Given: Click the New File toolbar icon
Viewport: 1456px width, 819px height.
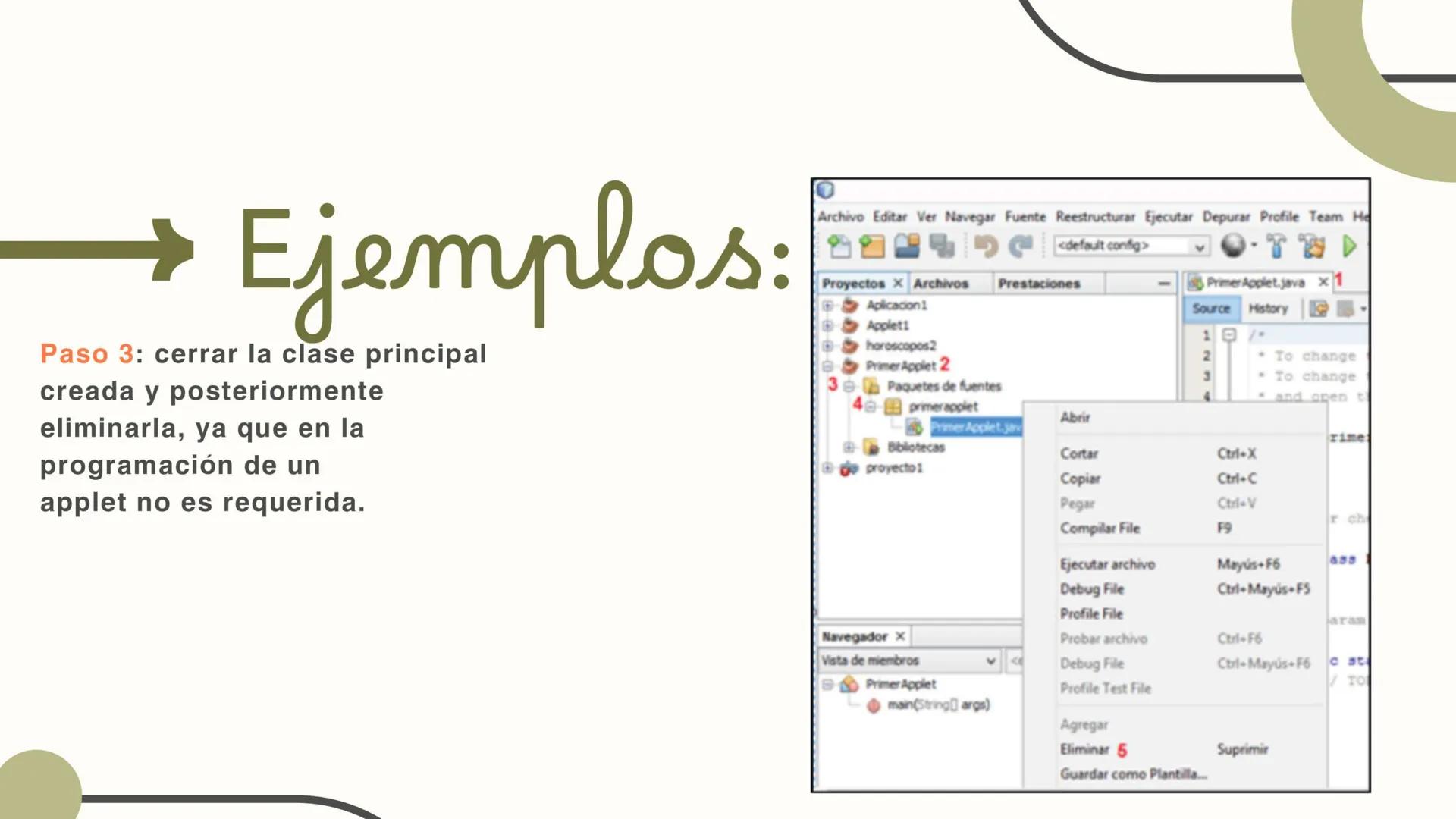Looking at the screenshot, I should click(839, 246).
